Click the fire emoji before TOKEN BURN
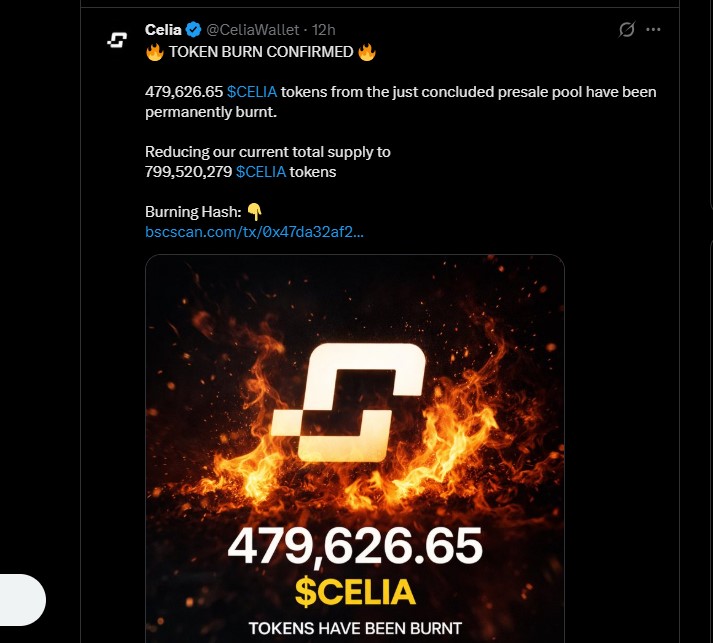This screenshot has width=713, height=643. coord(153,50)
